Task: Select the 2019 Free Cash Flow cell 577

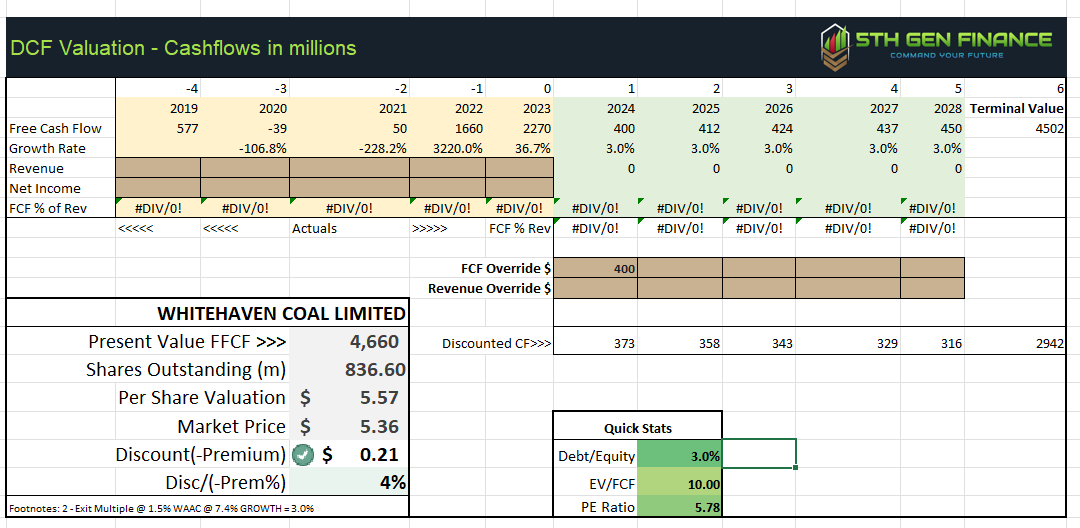Action: coord(158,128)
